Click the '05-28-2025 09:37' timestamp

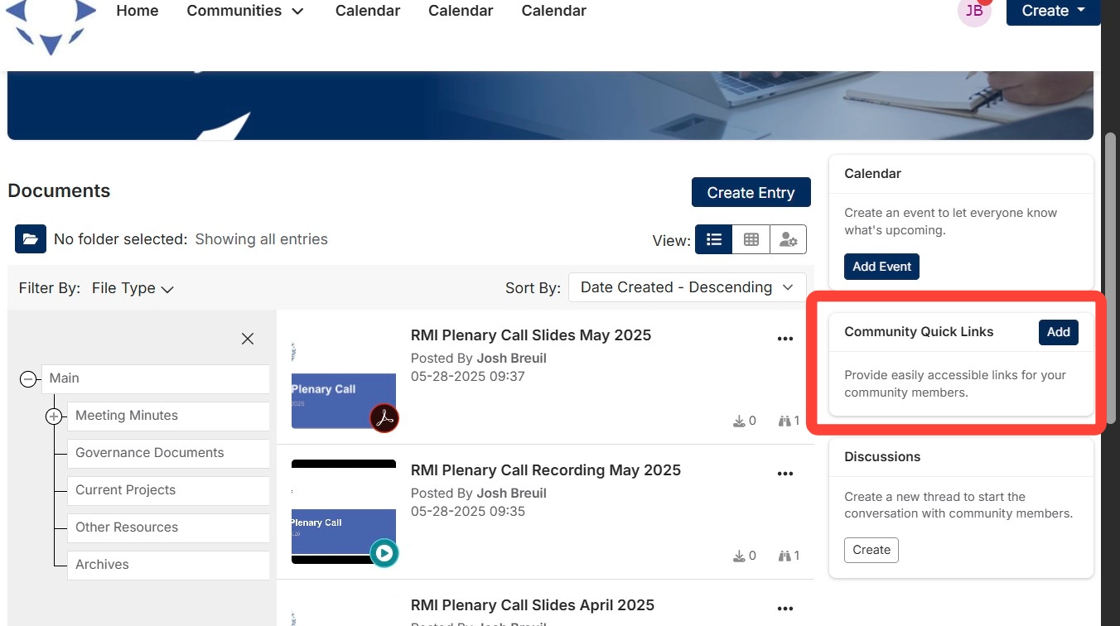tap(468, 377)
